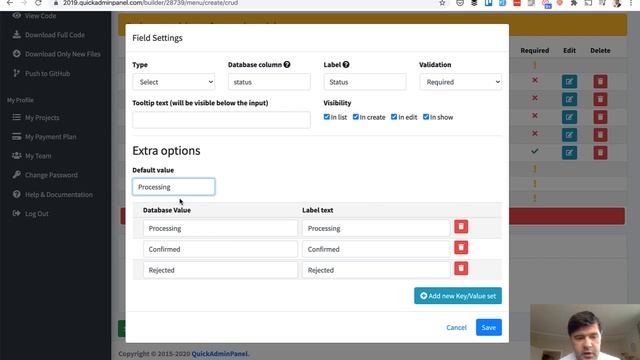Click Database Value field containing Rejected
This screenshot has width=640, height=360.
pos(220,270)
